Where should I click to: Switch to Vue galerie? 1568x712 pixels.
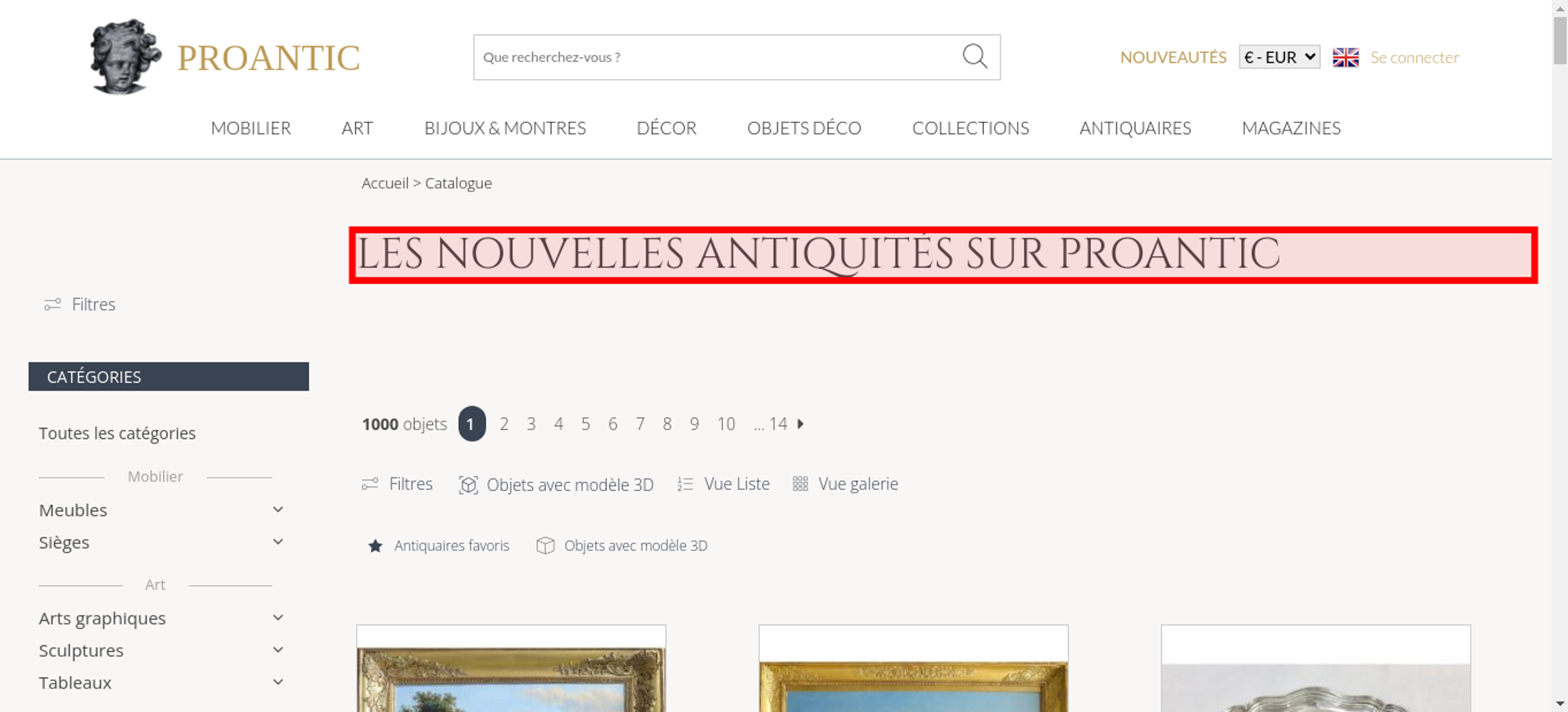click(x=845, y=484)
